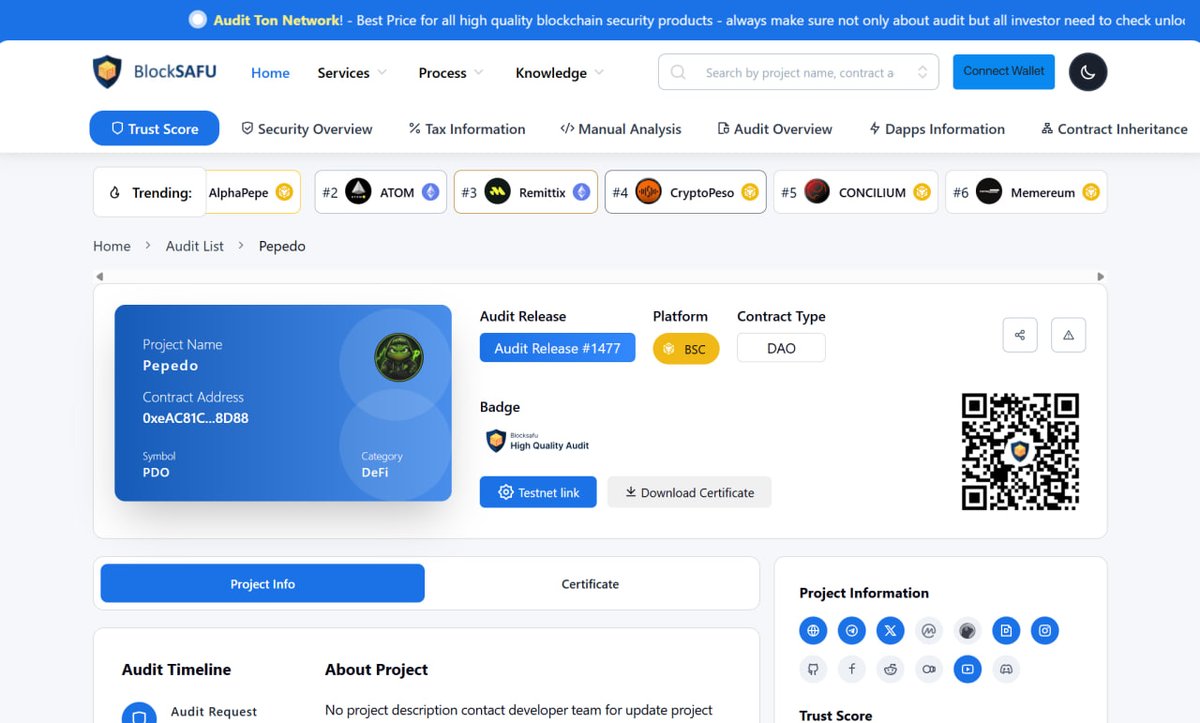Expand the Knowledge dropdown menu

[x=560, y=73]
